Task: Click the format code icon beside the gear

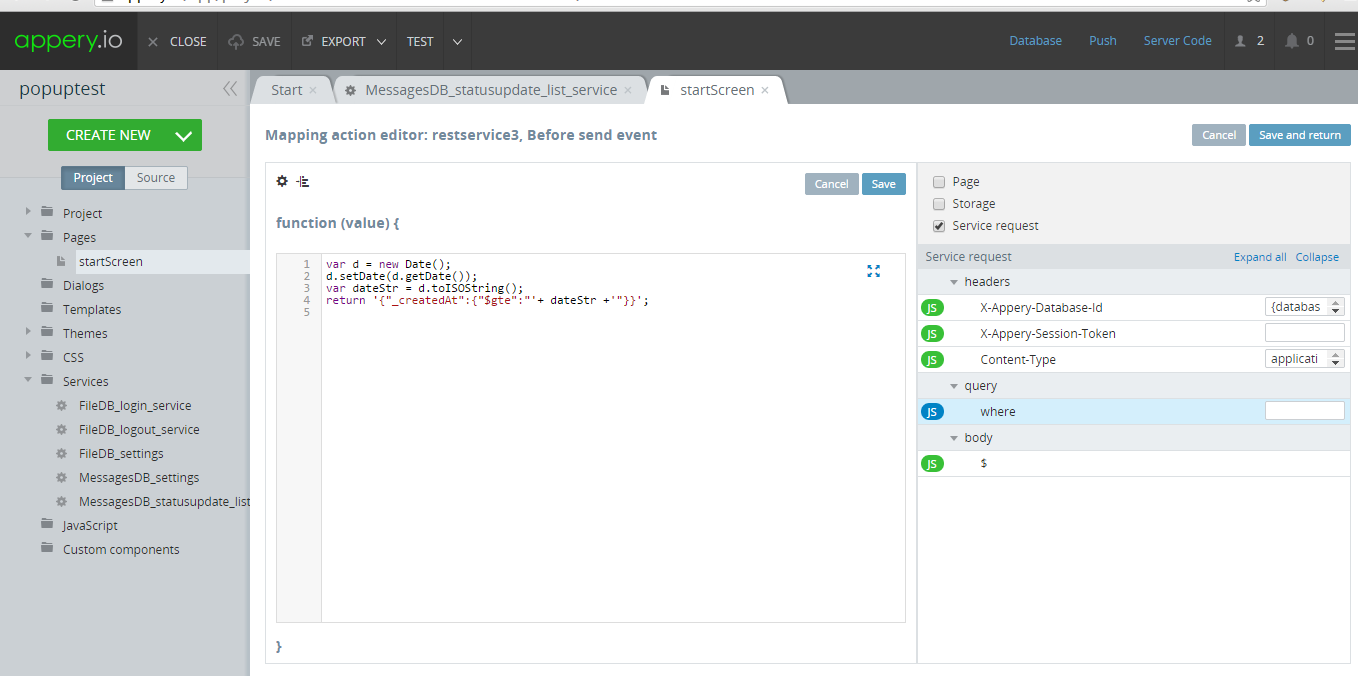Action: 303,182
